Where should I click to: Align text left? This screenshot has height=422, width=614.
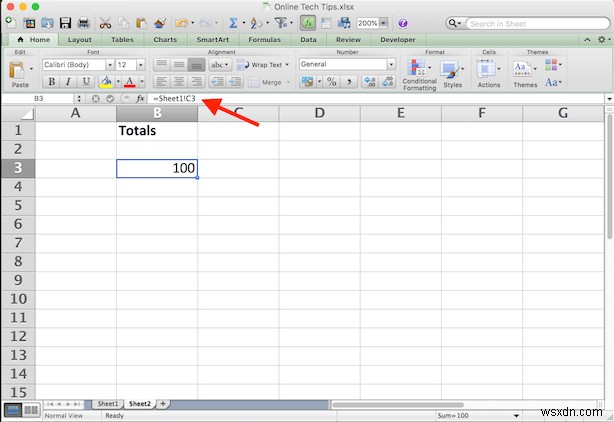point(162,81)
